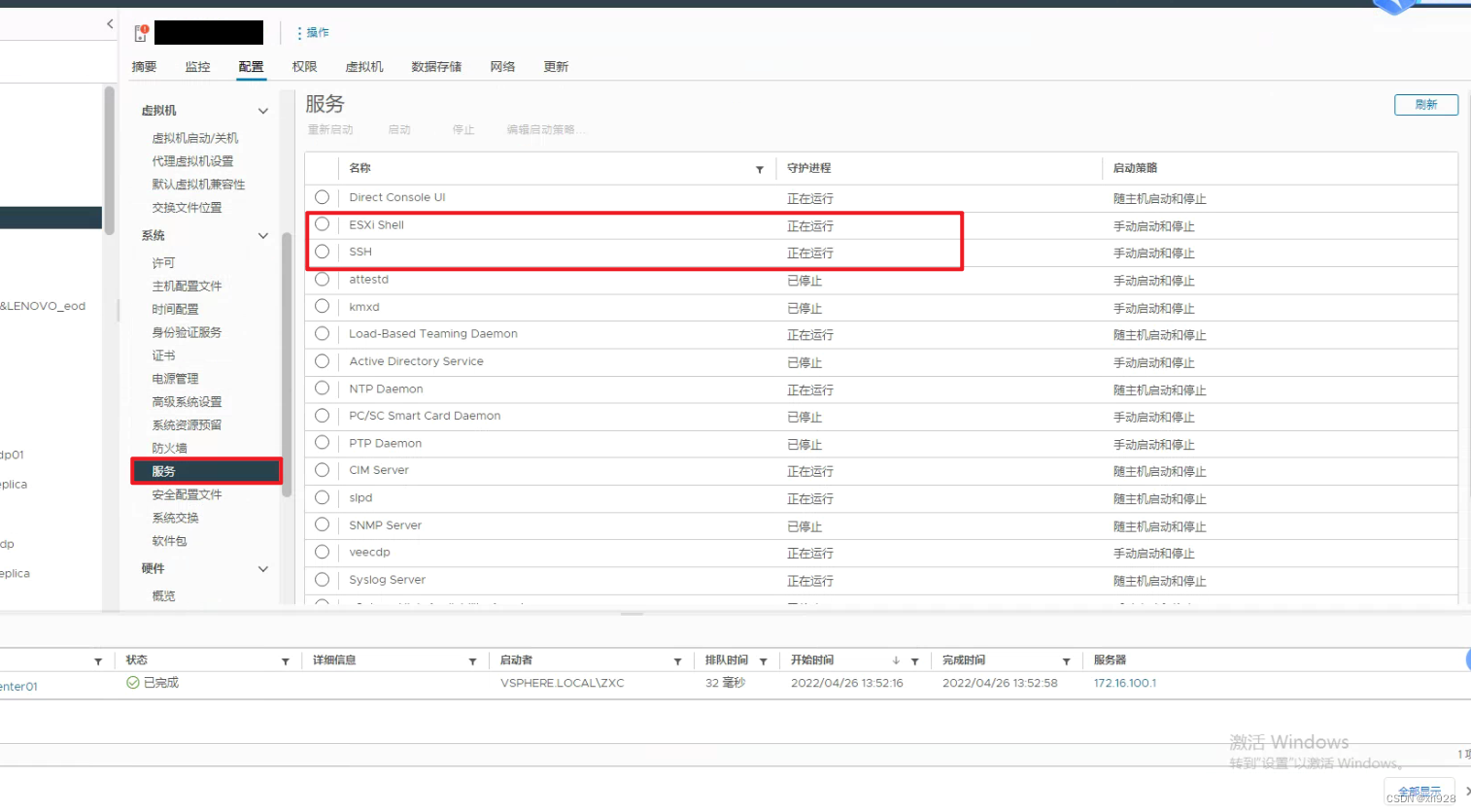Image resolution: width=1471 pixels, height=812 pixels.
Task: Filter the 名称 column
Action: tap(760, 169)
